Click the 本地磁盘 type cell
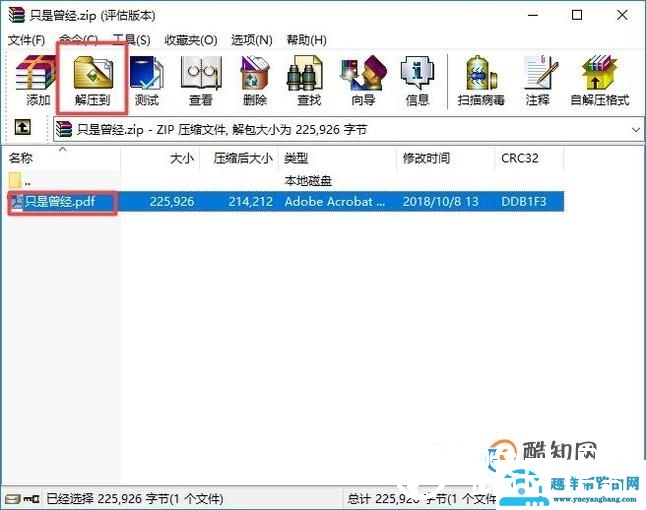 308,180
